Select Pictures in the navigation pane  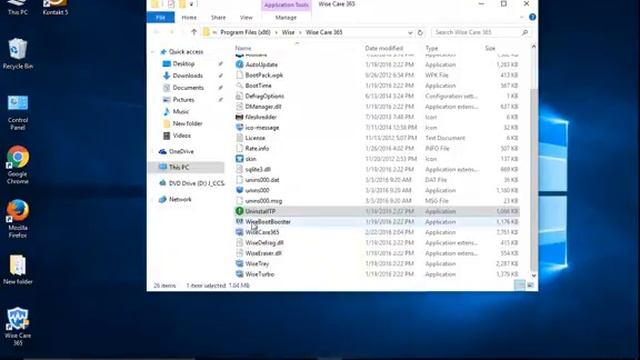pos(183,100)
